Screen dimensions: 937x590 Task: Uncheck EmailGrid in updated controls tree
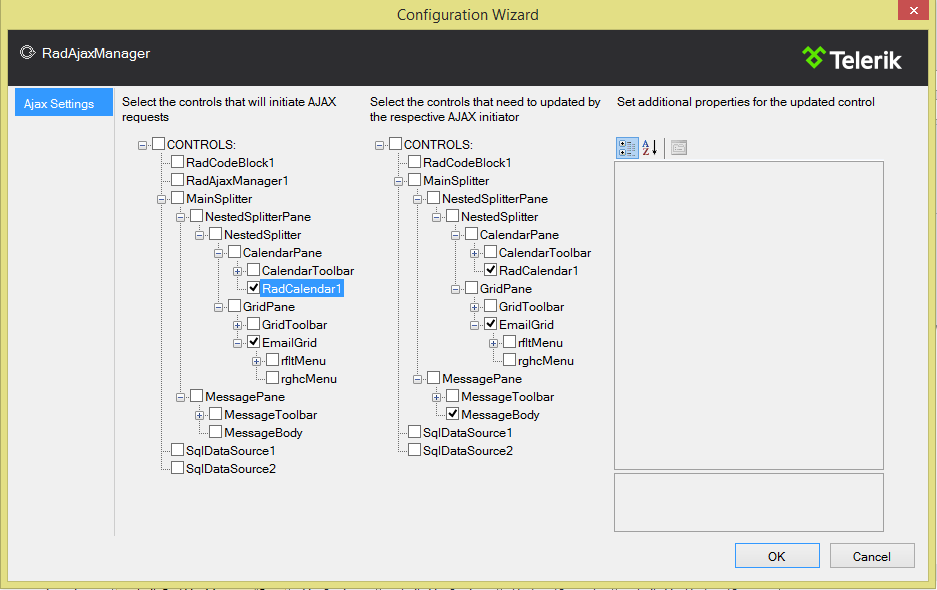click(x=491, y=324)
